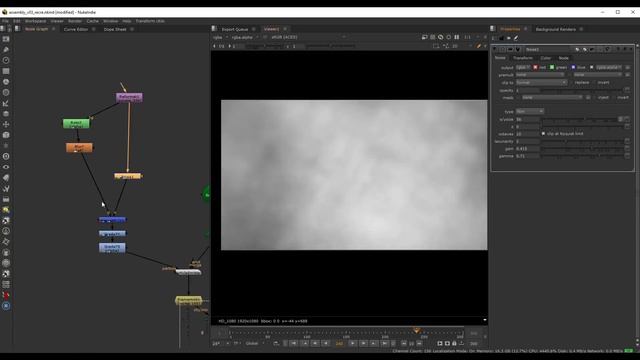Switch to the Curve Editor tab
The image size is (640, 360).
(x=76, y=29)
